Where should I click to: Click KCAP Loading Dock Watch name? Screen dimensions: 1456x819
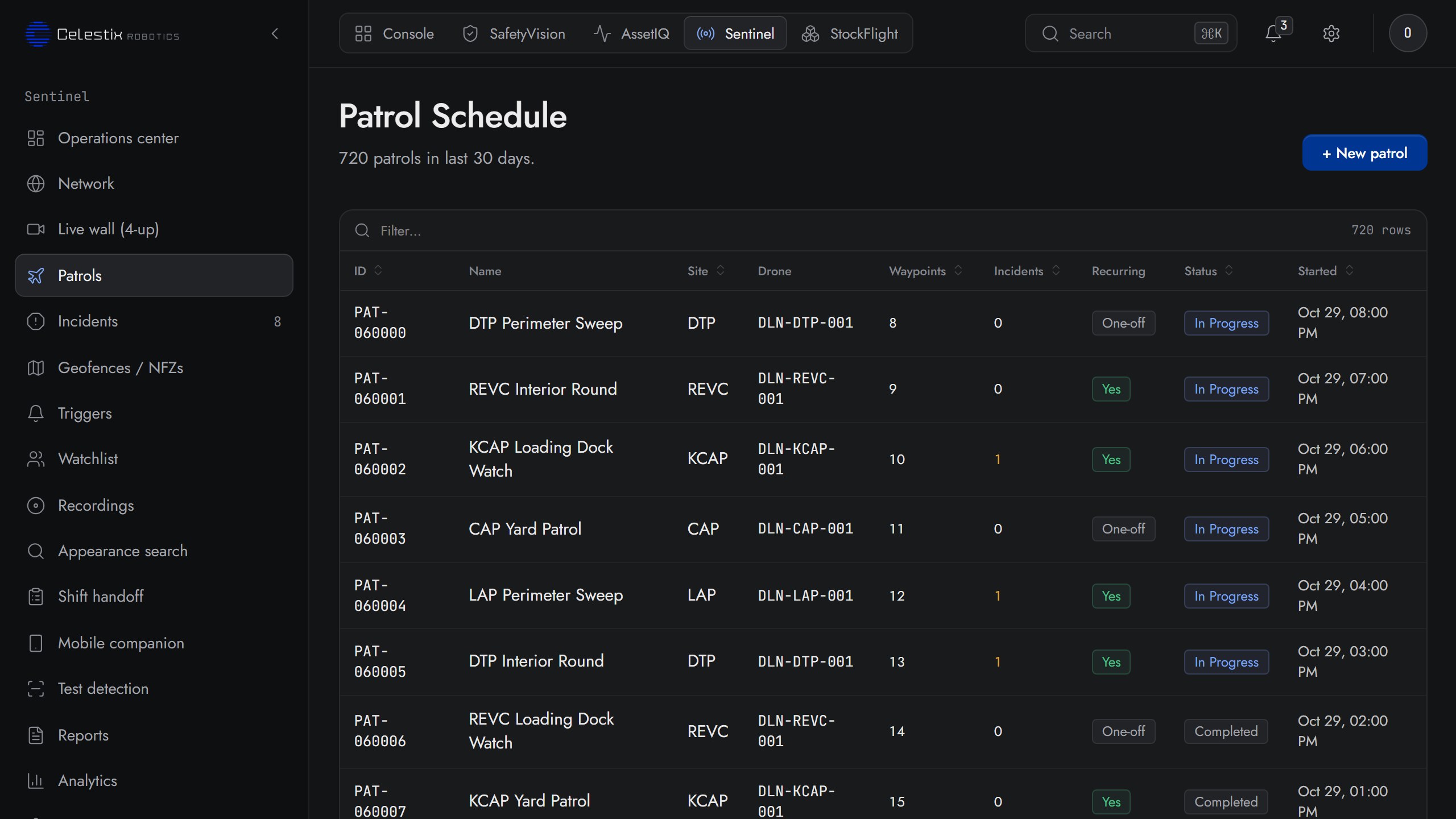point(541,459)
